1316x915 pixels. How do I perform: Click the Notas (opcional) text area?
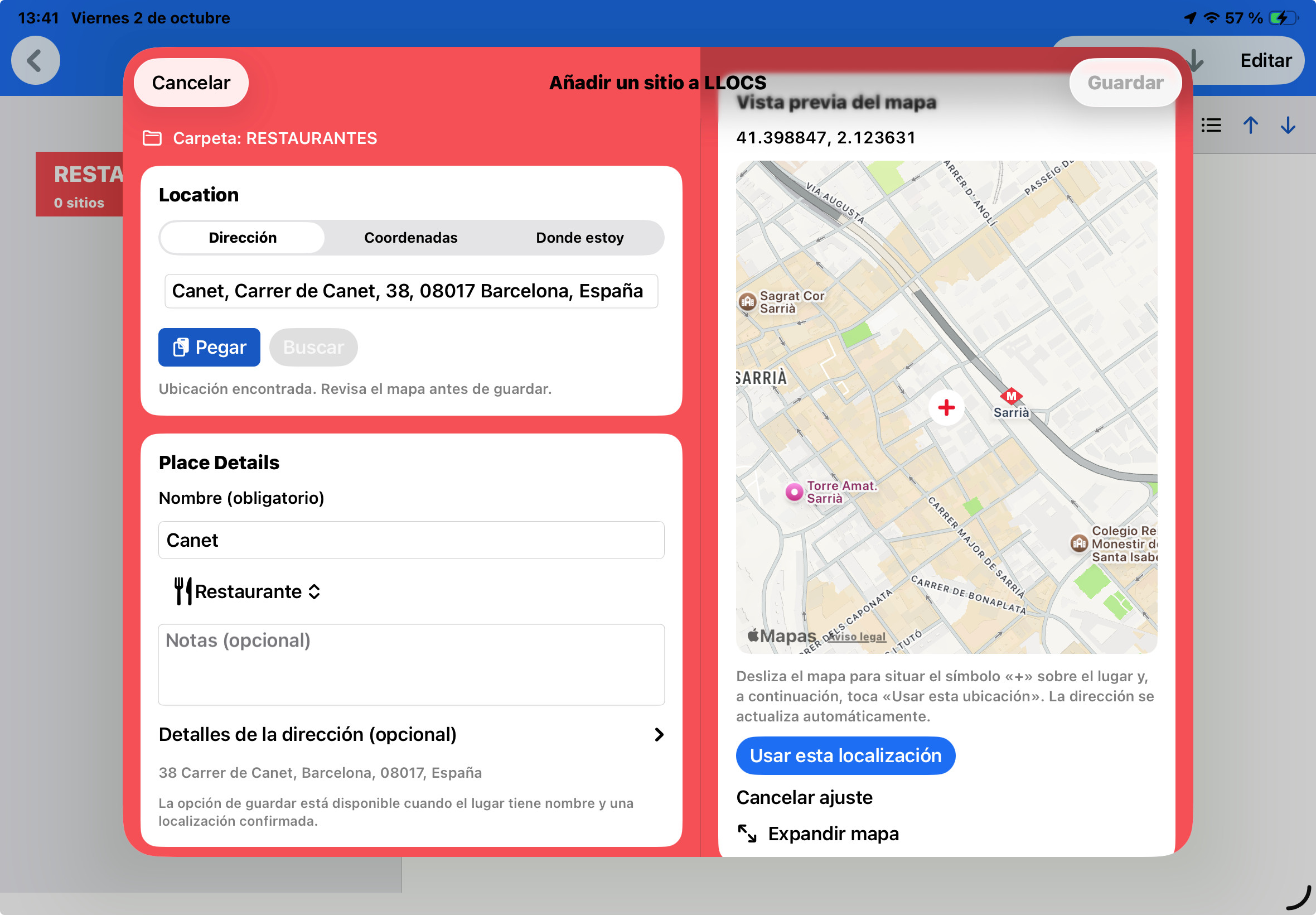pyautogui.click(x=411, y=664)
